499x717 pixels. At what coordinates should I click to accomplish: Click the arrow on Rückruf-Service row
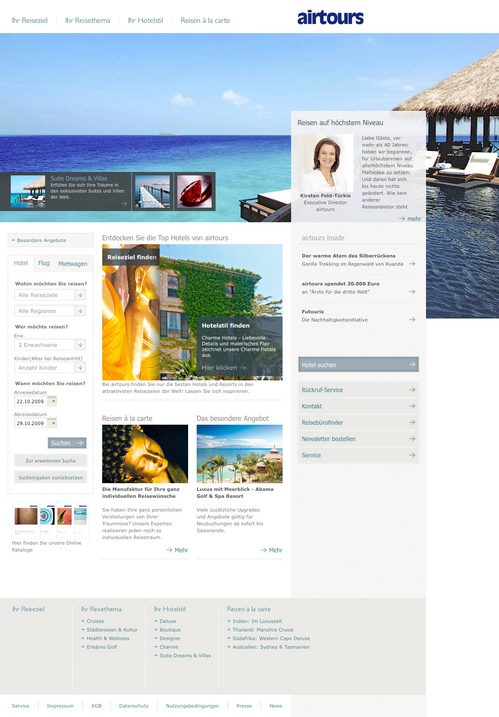point(412,390)
